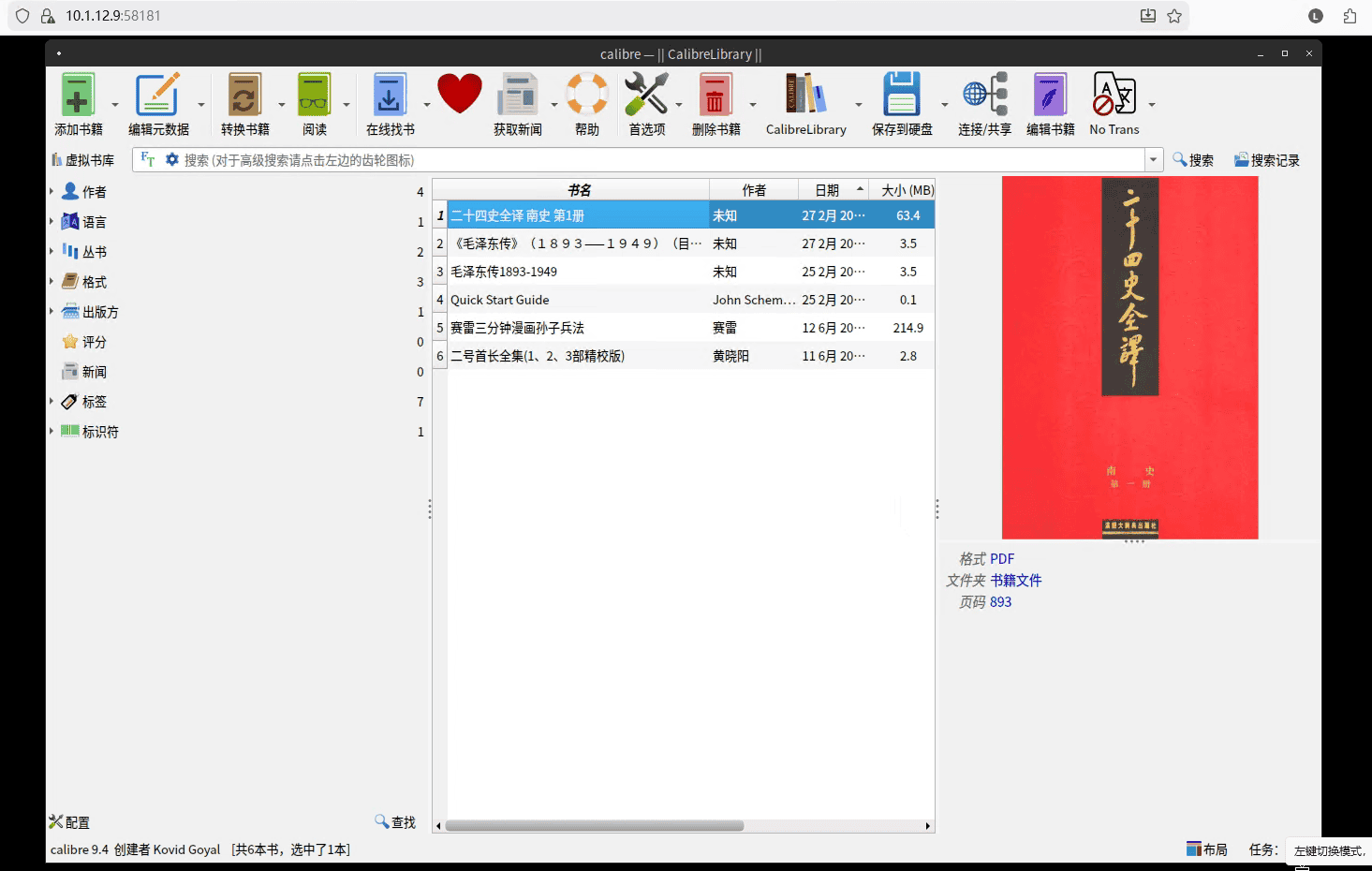
Task: Sort the book list by Date column header
Action: pyautogui.click(x=827, y=190)
